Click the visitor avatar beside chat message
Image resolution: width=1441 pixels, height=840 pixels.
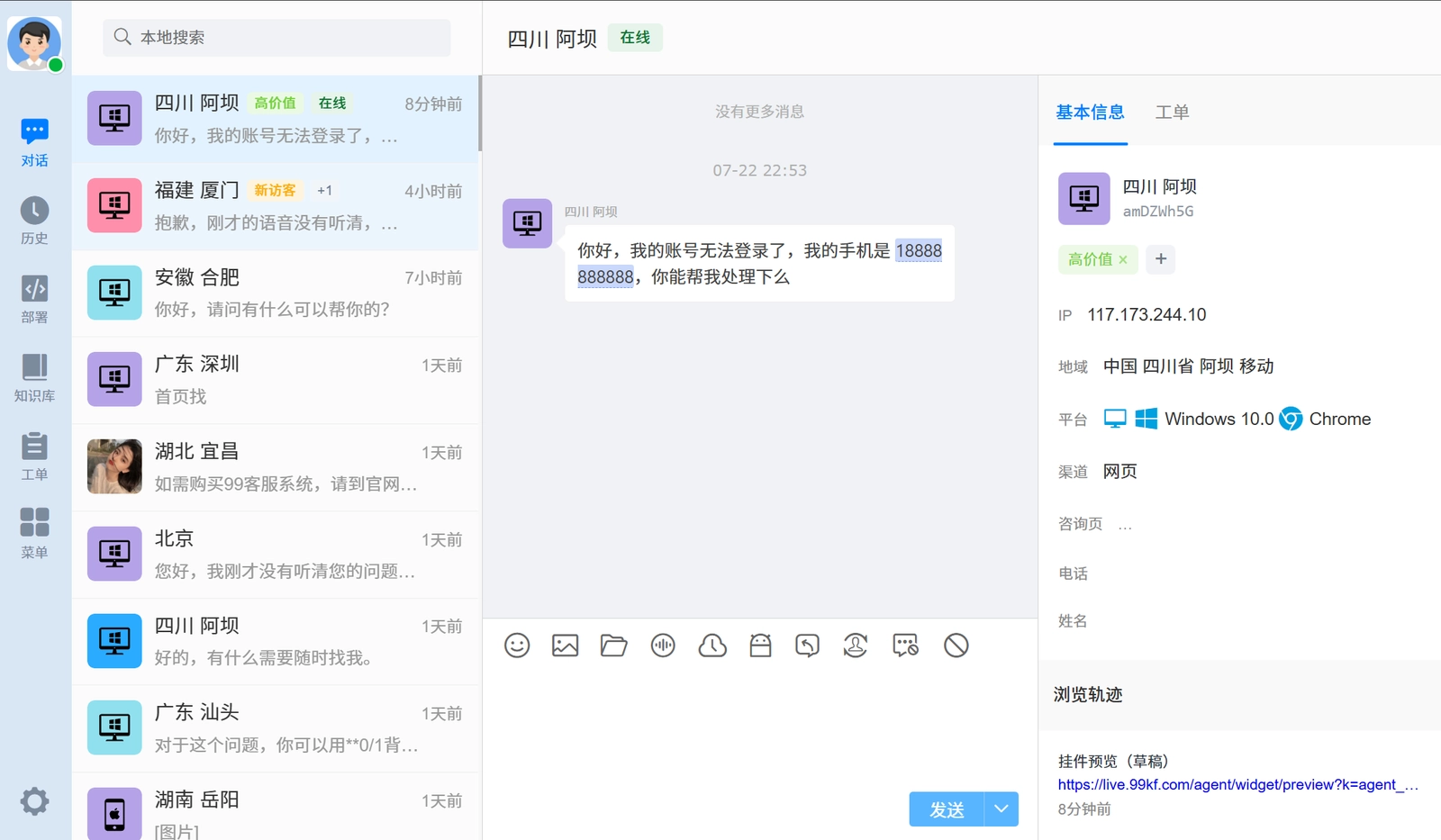pos(527,223)
